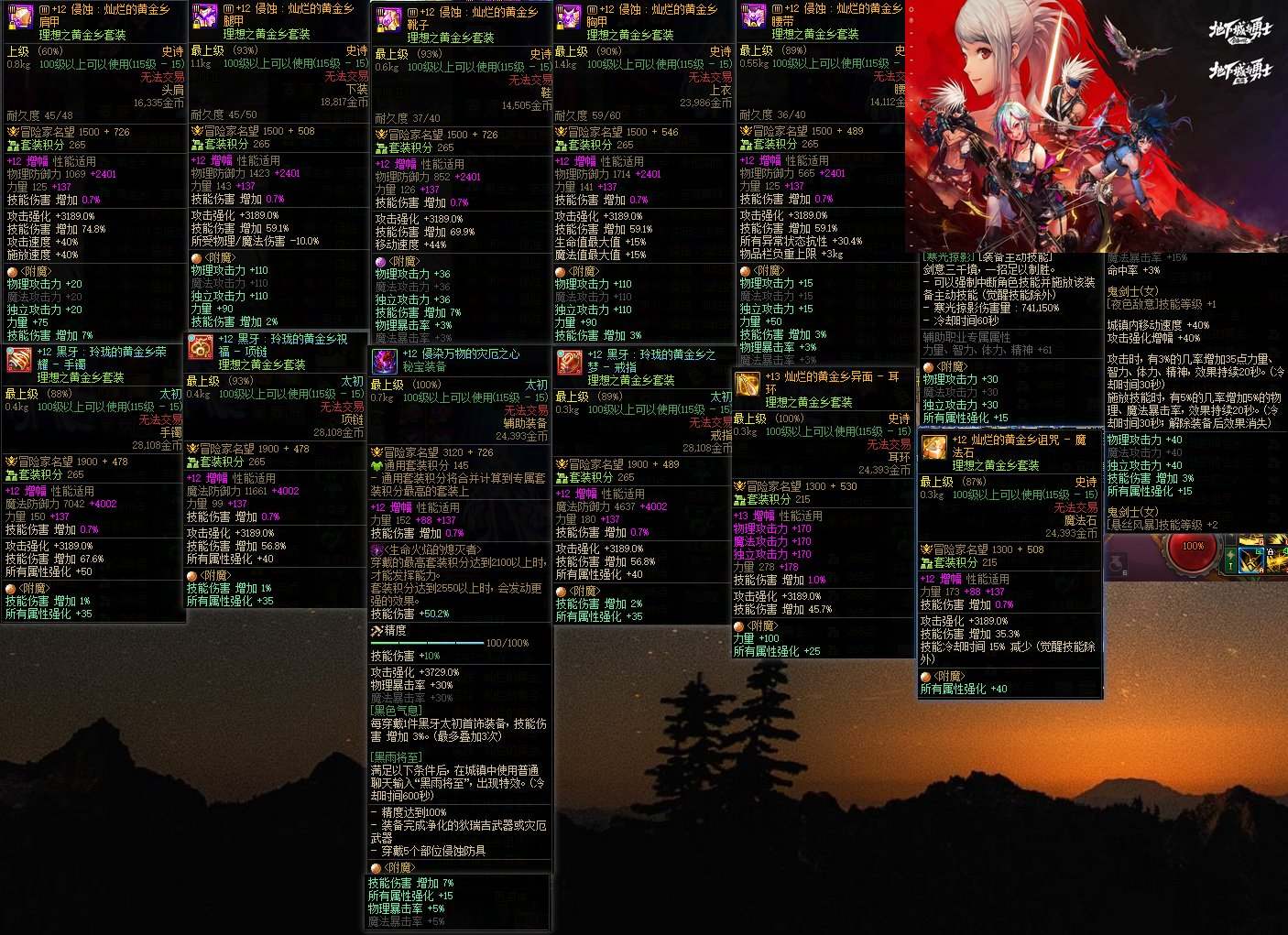Image resolution: width=1288 pixels, height=935 pixels.
Task: Click the 所受物理/魔法伤害 -10.0% line
Action: coord(256,242)
